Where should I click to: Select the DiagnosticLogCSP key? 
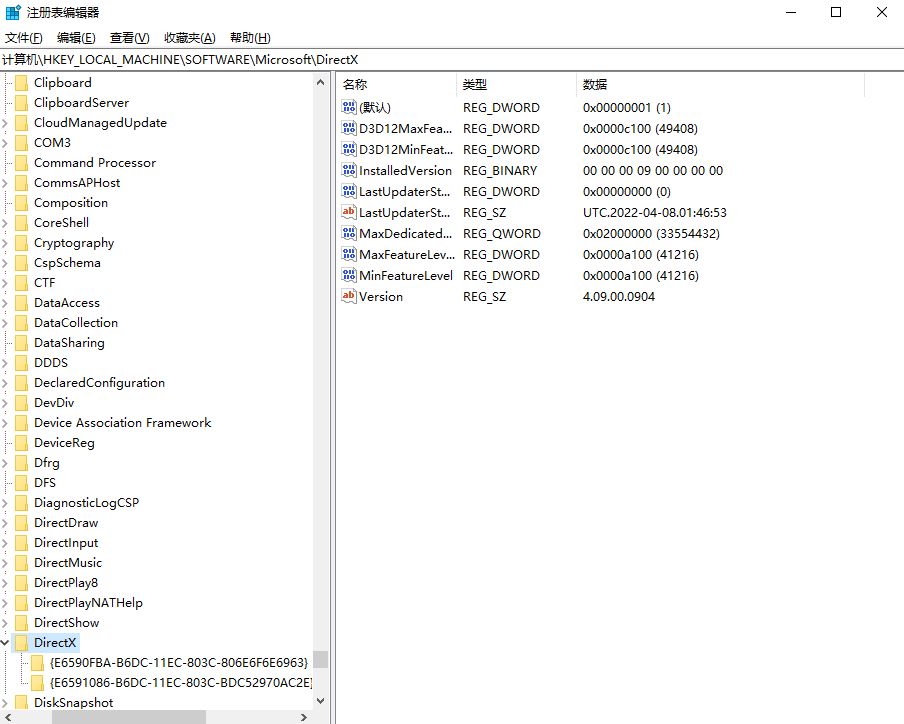pos(86,503)
